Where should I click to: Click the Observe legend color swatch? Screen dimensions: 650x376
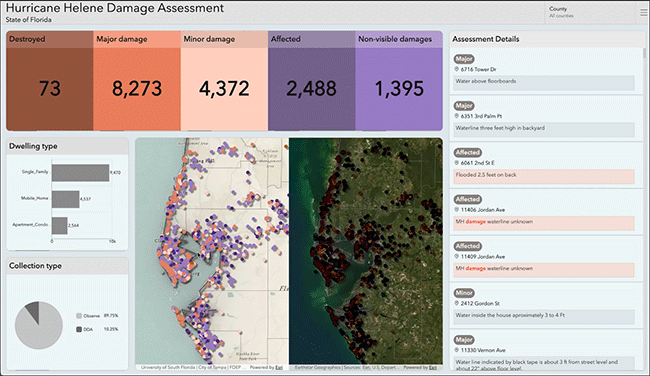(79, 316)
